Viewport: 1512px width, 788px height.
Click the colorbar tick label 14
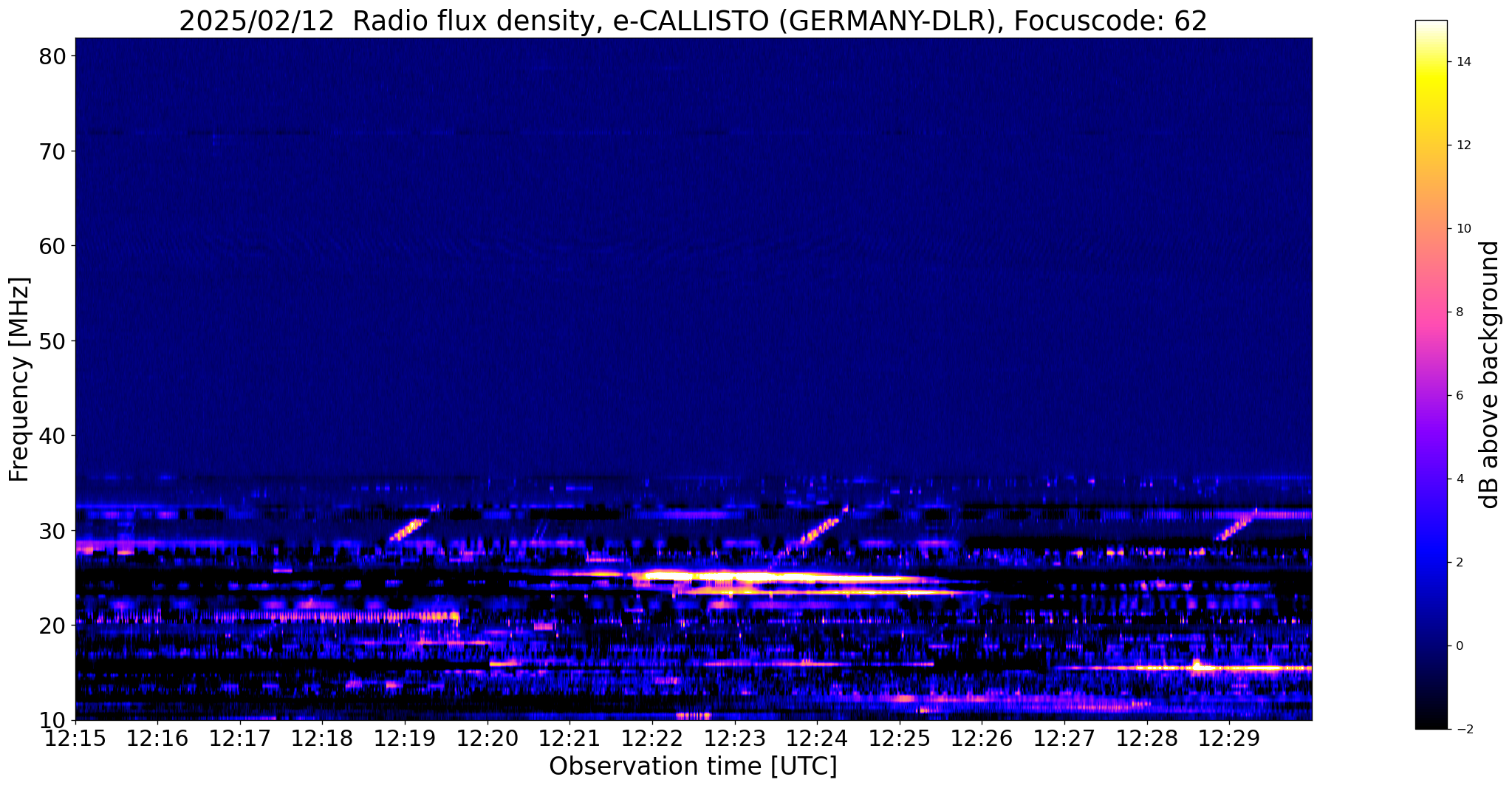pos(1463,62)
